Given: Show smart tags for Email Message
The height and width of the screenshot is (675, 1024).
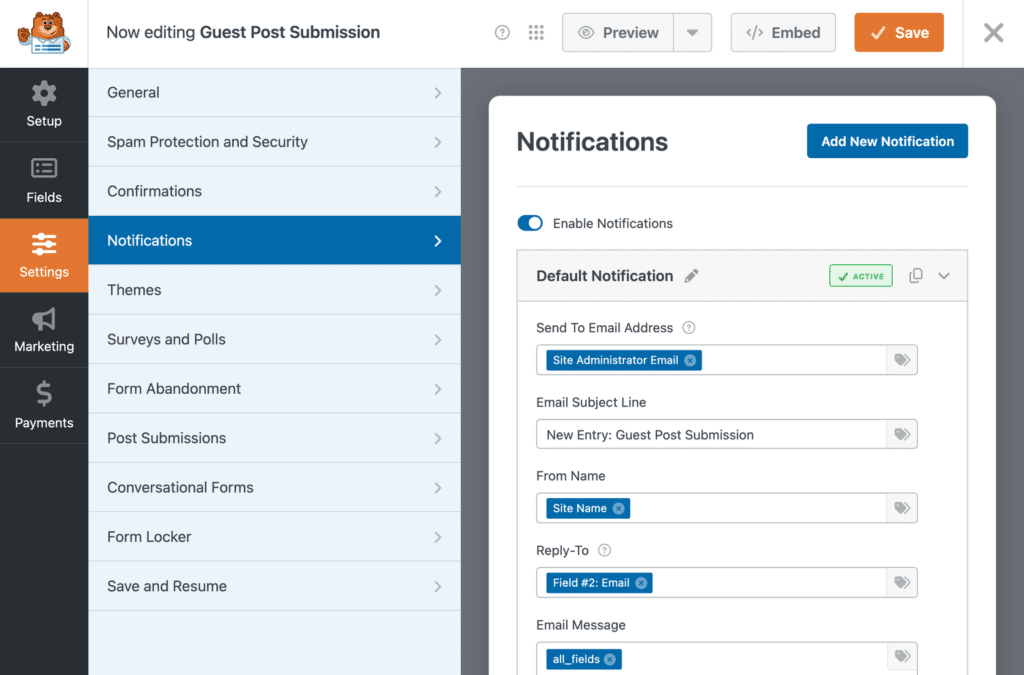Looking at the screenshot, I should tap(902, 657).
